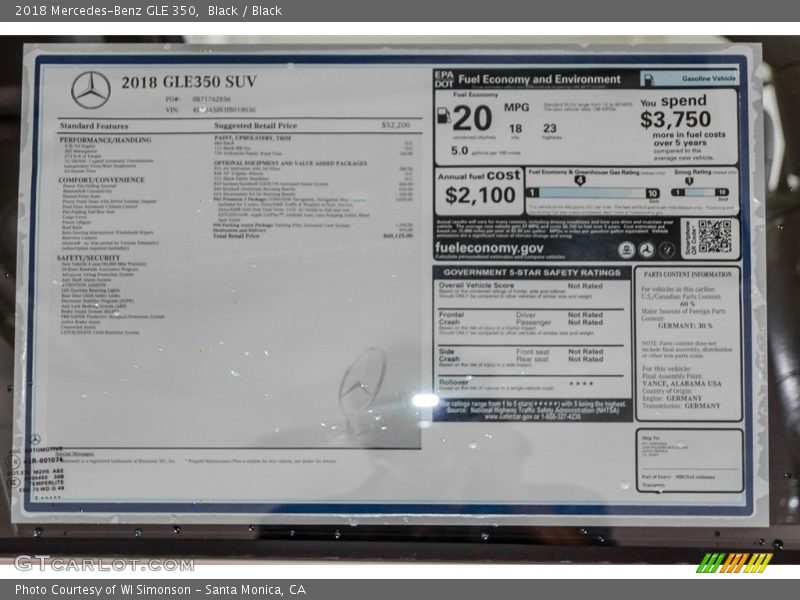Click the pump icon in the Gasoline Vehicle label

[648, 79]
